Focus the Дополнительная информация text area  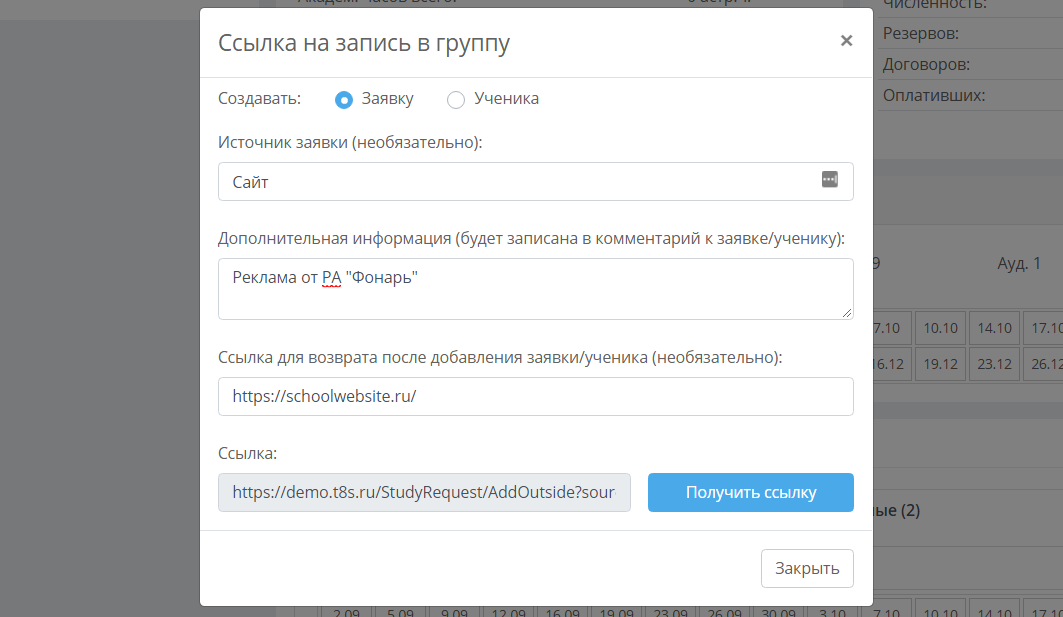tap(536, 289)
